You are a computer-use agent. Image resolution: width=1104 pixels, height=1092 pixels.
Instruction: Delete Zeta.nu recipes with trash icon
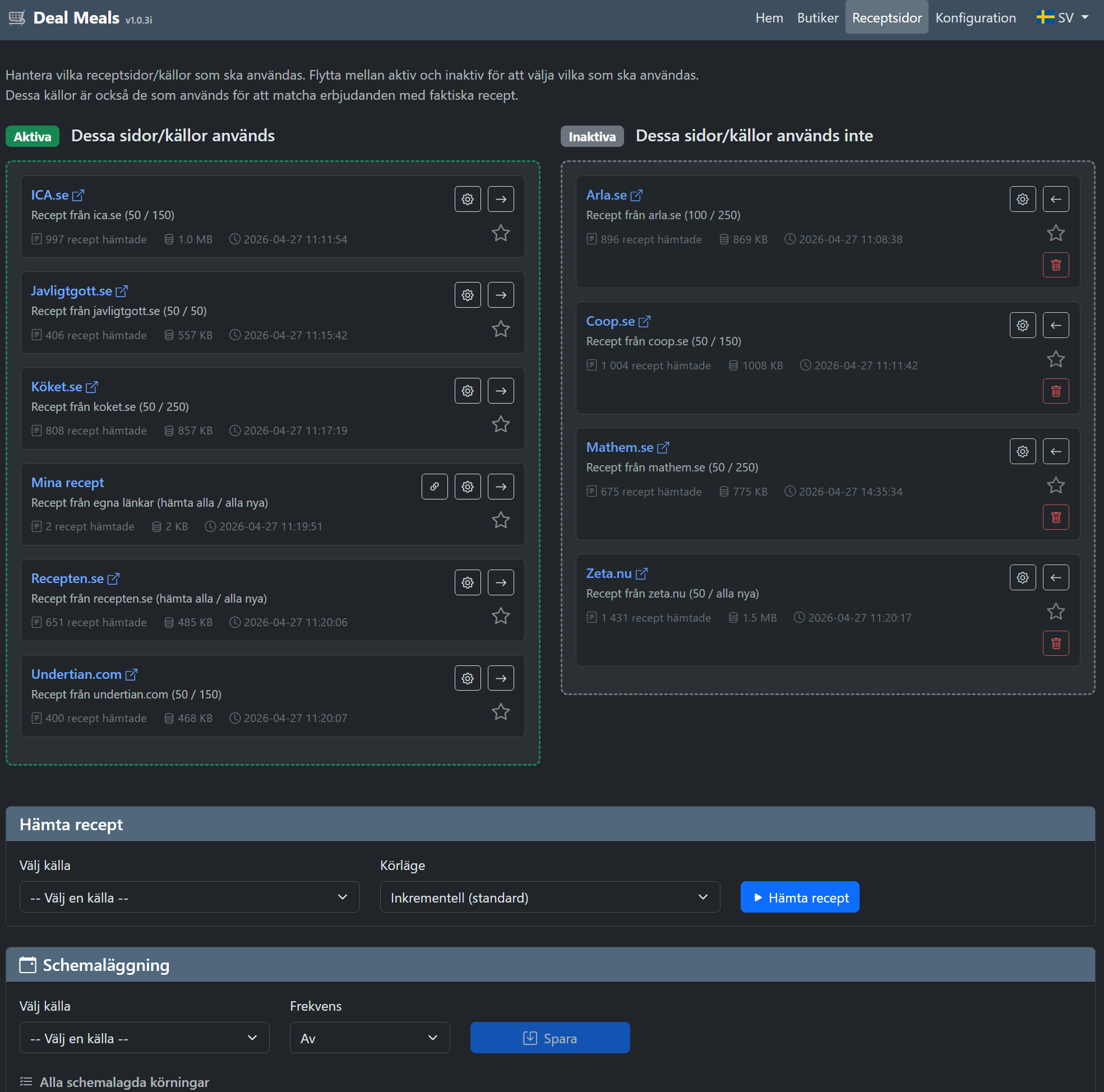coord(1055,644)
